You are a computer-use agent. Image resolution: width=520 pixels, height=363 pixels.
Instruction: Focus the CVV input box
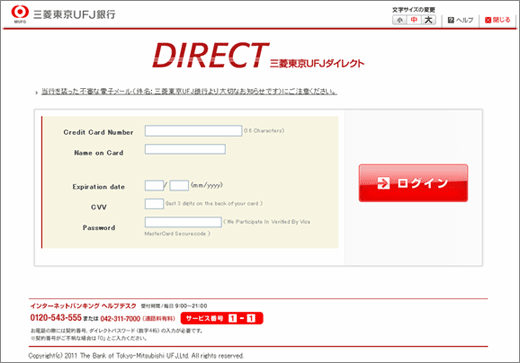pos(154,204)
